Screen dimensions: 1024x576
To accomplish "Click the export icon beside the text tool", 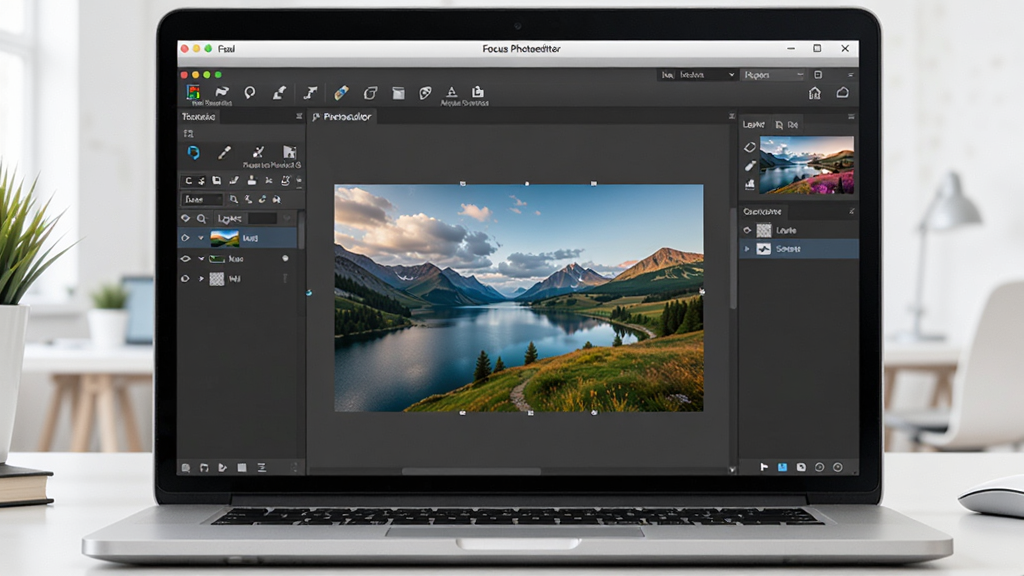I will 478,92.
